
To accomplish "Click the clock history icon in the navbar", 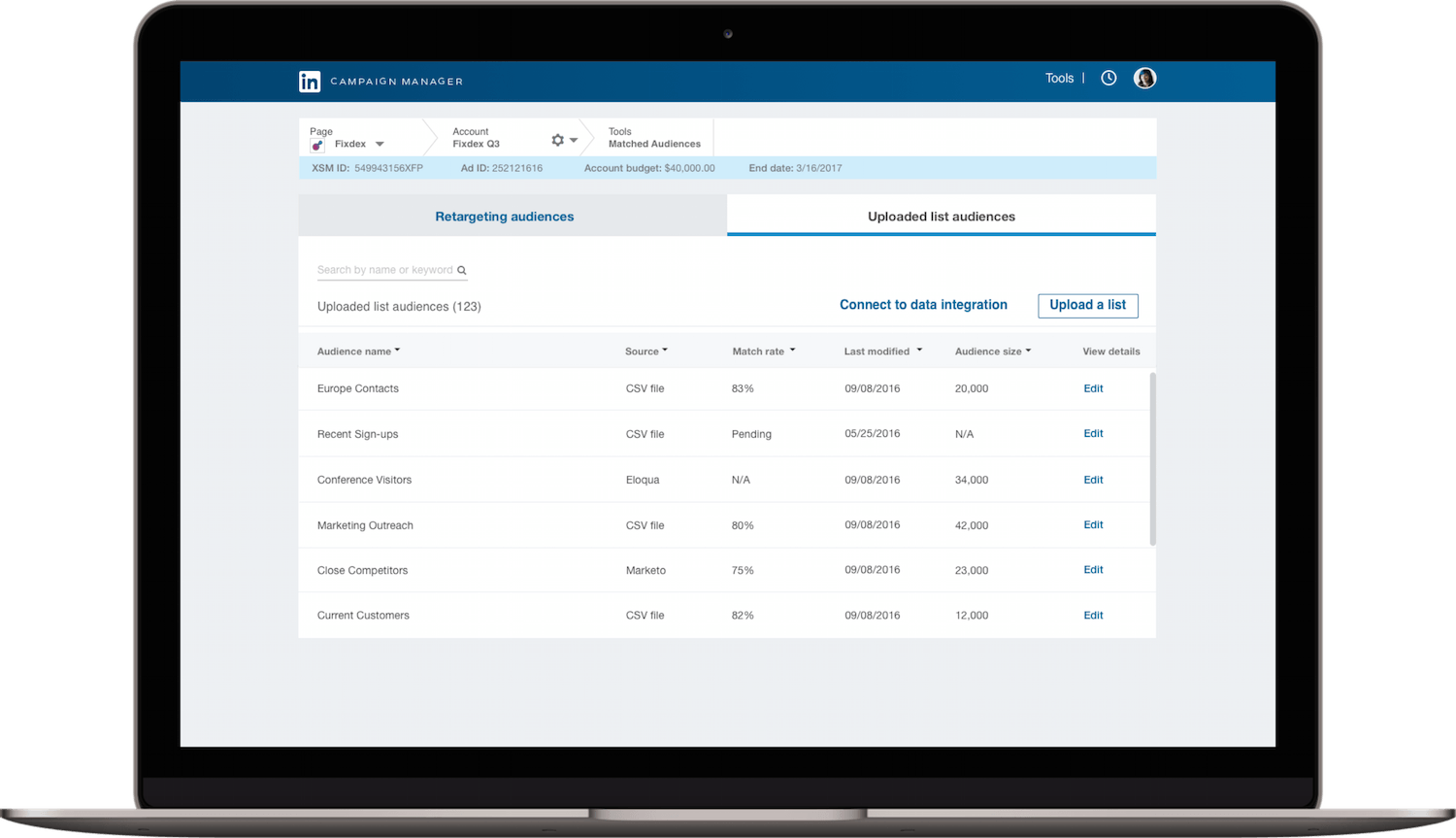I will (x=1109, y=78).
